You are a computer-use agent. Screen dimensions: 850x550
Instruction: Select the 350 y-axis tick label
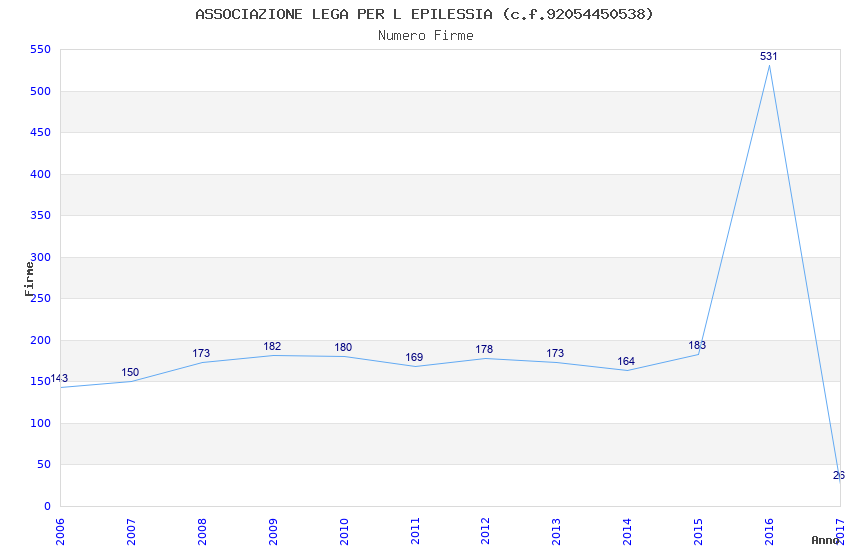40,215
